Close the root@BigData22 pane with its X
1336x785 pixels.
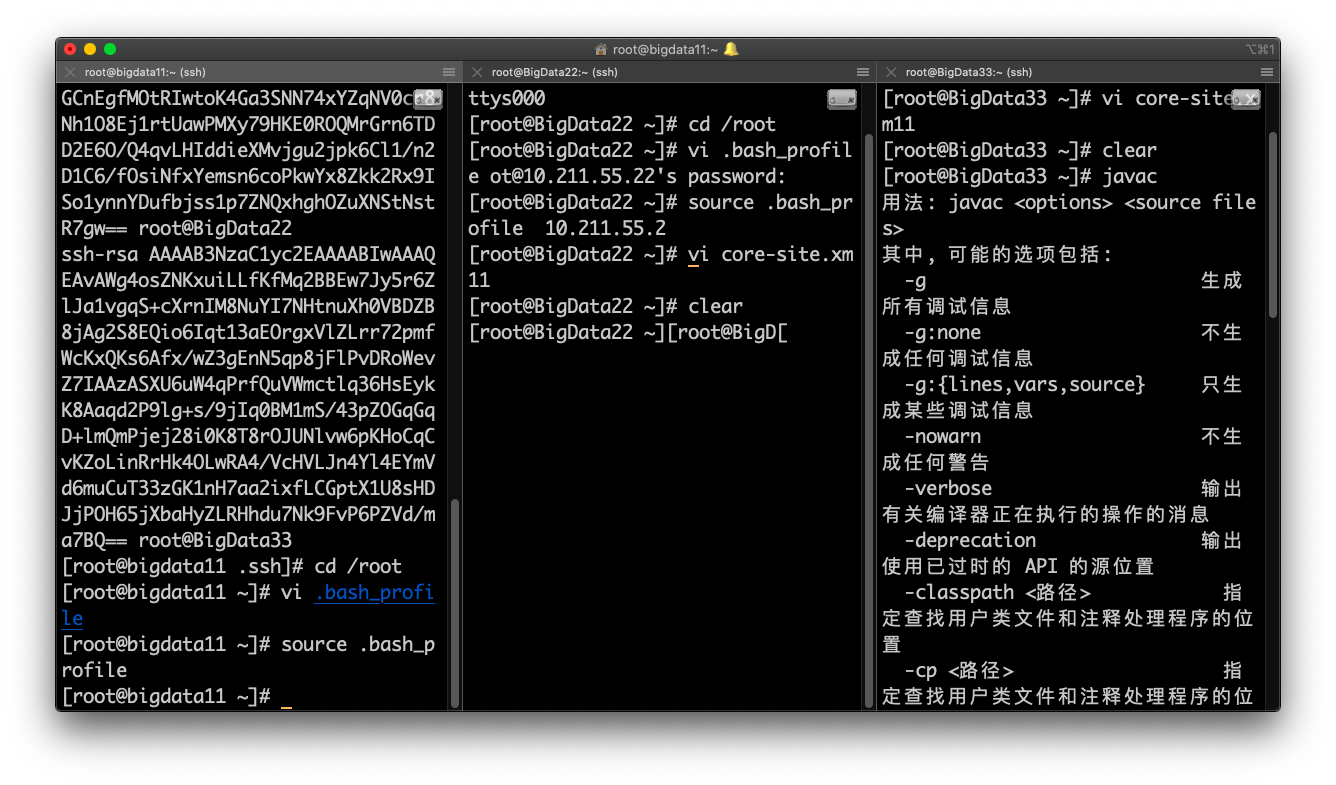[477, 72]
